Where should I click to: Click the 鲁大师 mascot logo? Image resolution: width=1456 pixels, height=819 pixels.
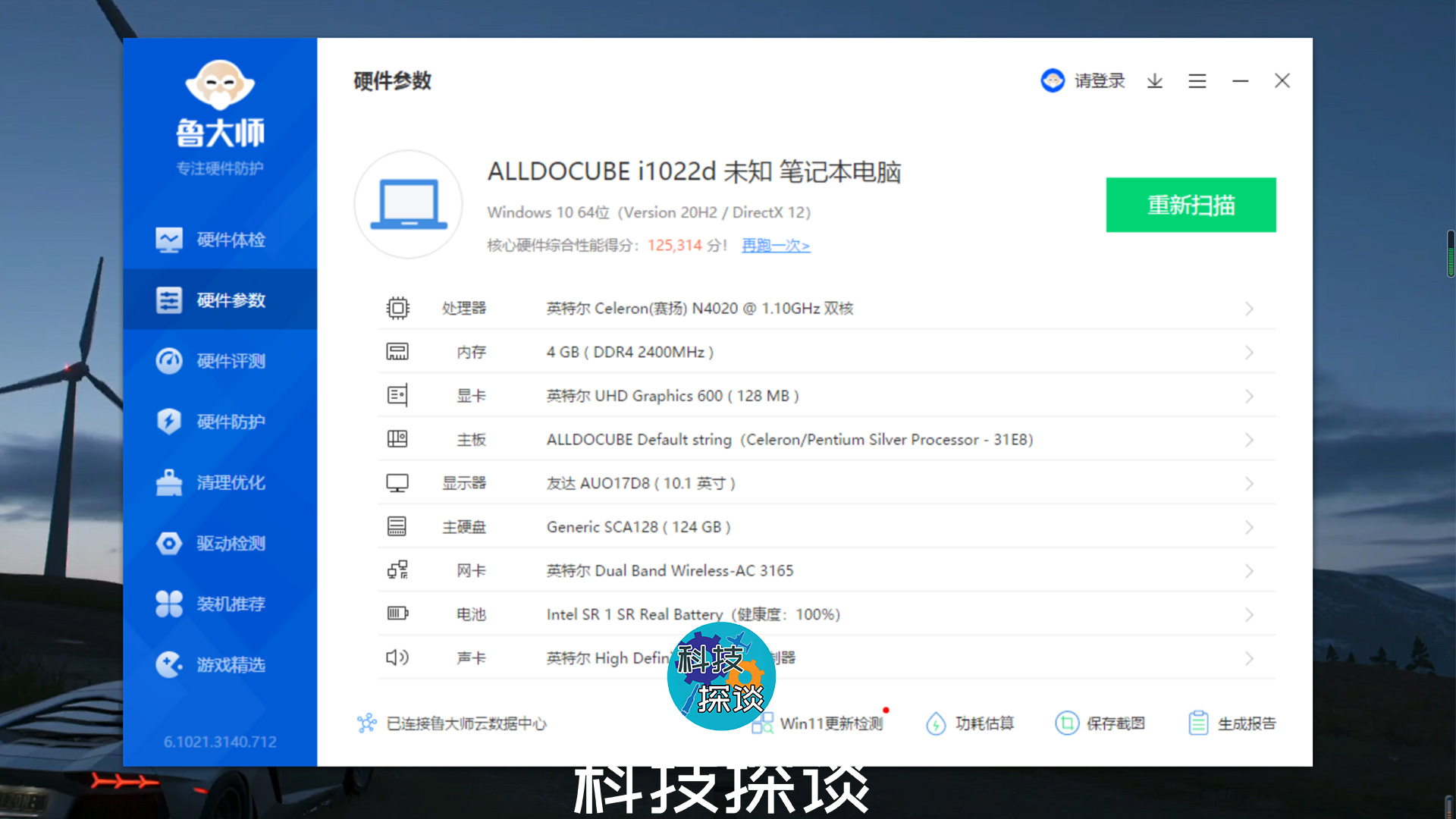click(x=220, y=84)
